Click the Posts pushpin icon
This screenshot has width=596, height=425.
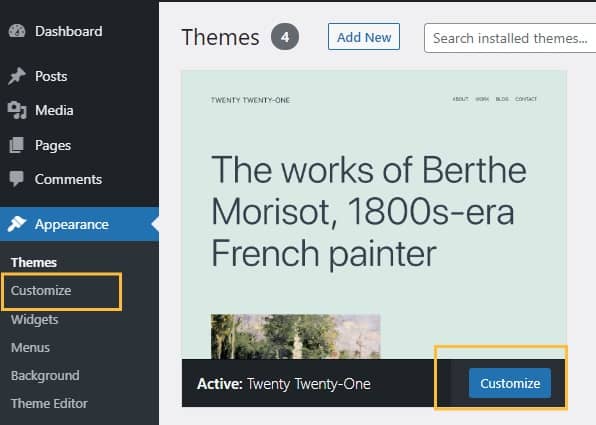coord(17,76)
